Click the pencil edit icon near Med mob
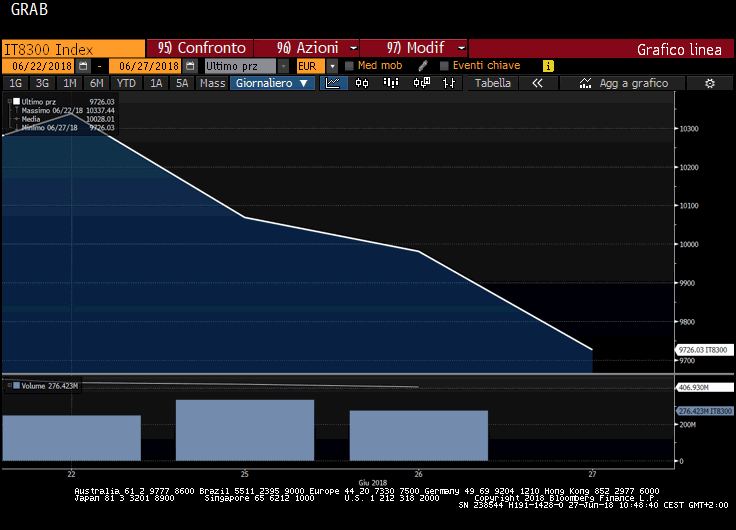The height and width of the screenshot is (530, 736). [423, 66]
